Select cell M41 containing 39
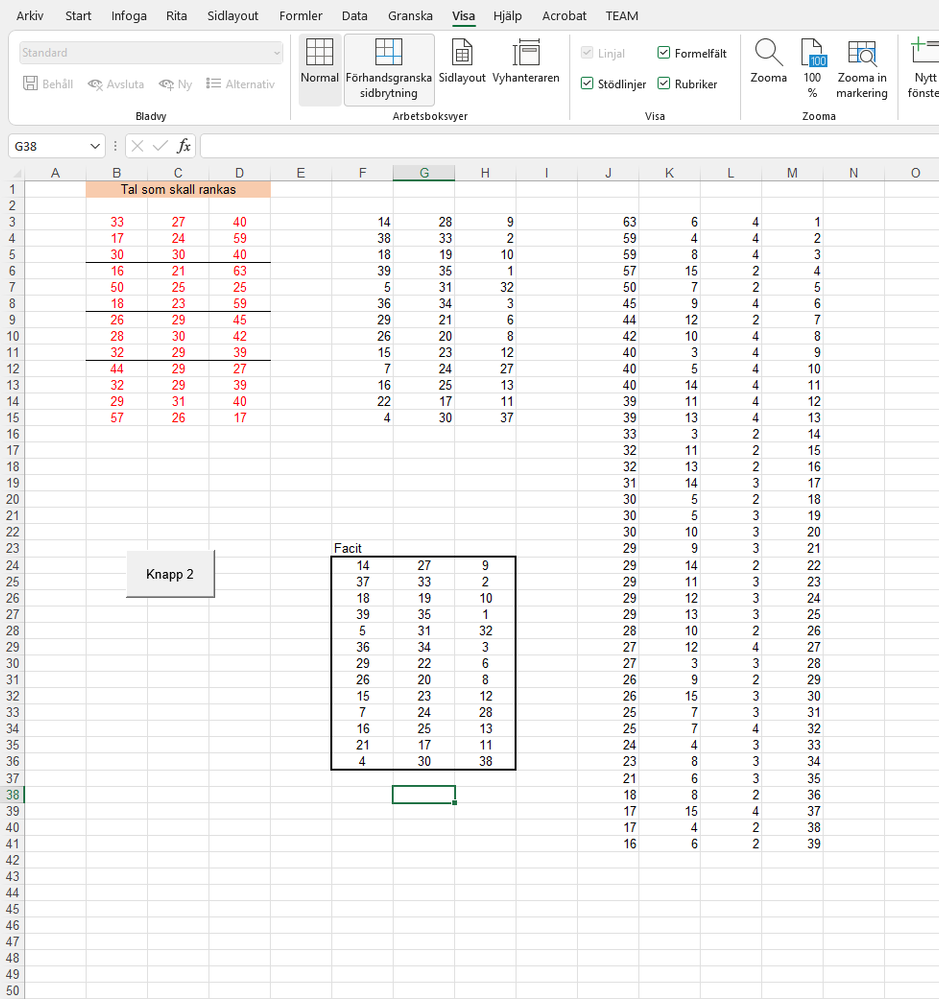Image resolution: width=939 pixels, height=999 pixels. tap(792, 844)
